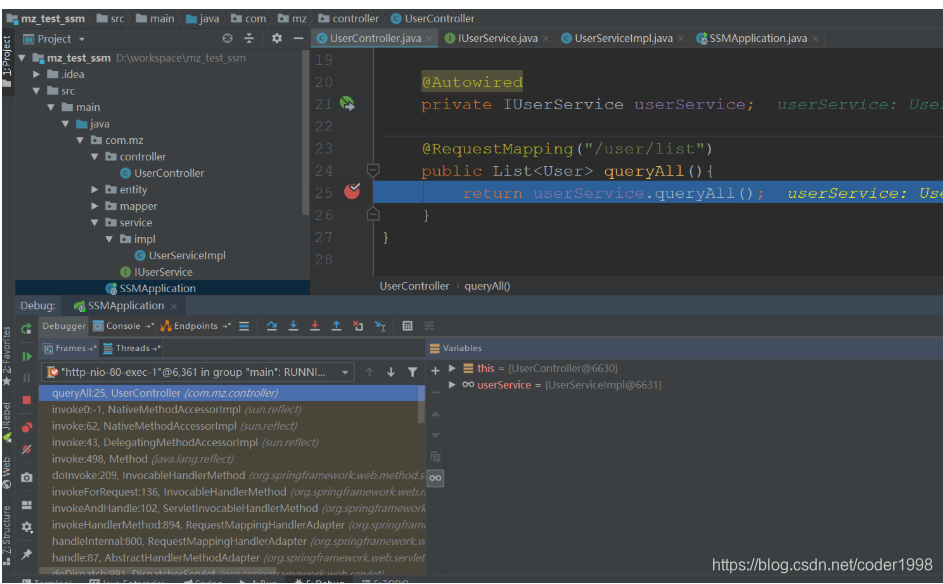Switch to IUserService.java tab
Screen dimensions: 943x584
point(496,38)
